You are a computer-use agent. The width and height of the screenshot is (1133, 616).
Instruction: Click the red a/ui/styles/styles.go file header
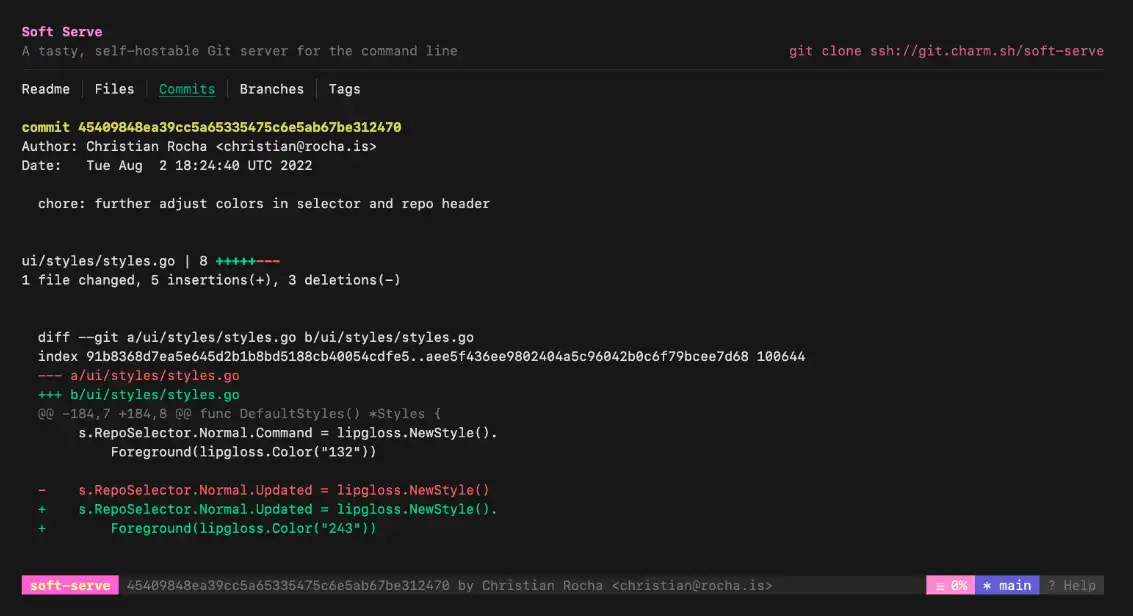pyautogui.click(x=139, y=375)
